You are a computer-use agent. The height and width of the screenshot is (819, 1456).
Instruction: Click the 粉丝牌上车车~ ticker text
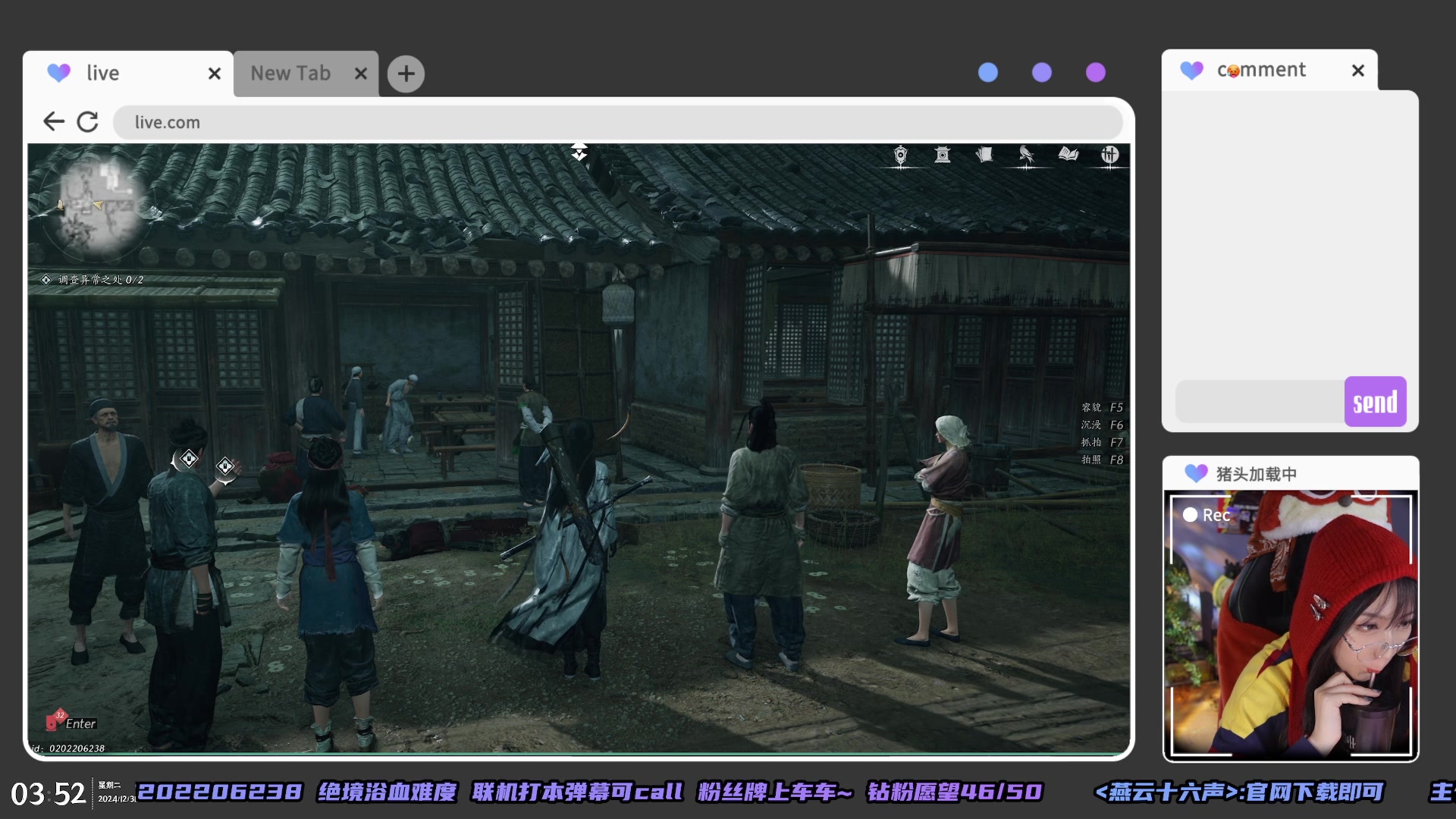775,792
